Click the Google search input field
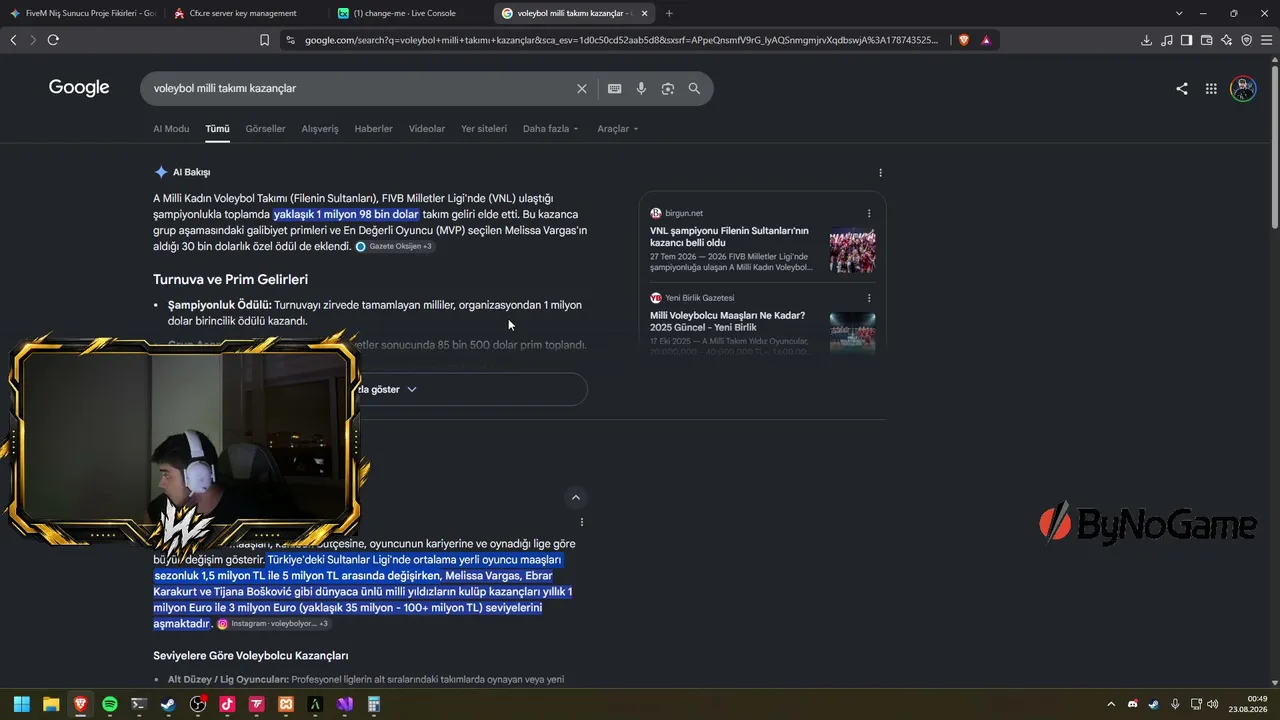The image size is (1280, 720). click(360, 88)
